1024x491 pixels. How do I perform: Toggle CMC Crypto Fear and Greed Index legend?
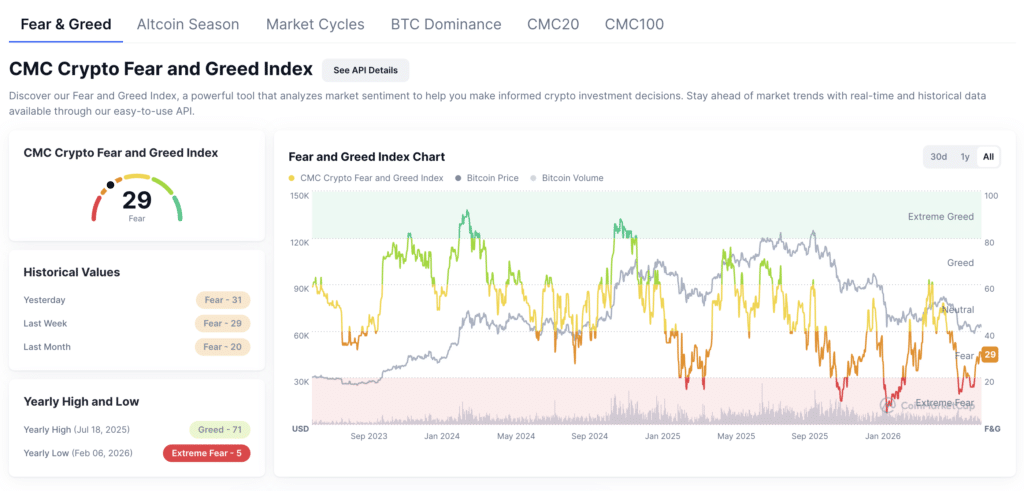pyautogui.click(x=366, y=178)
